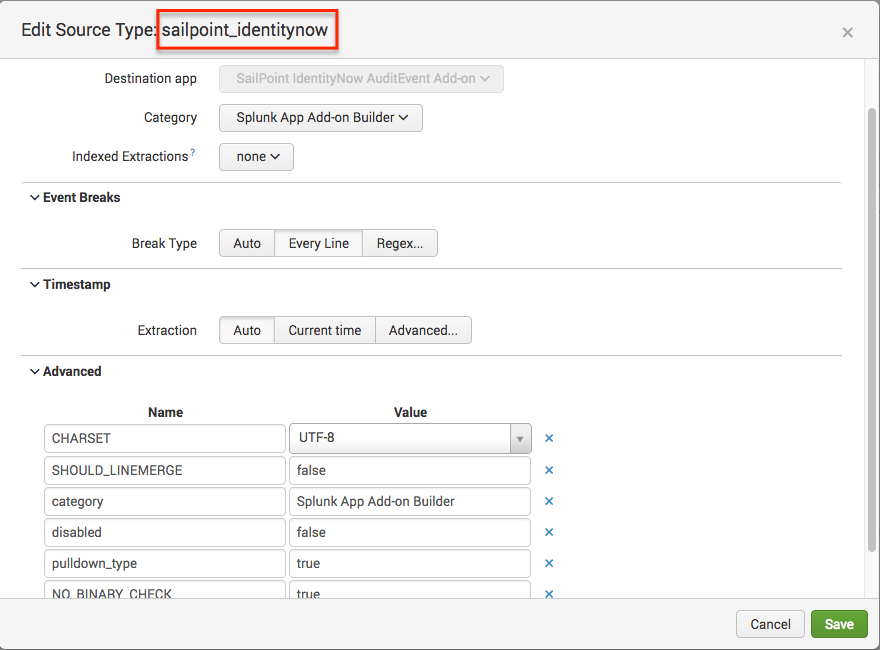
Task: Click the Save button
Action: click(x=838, y=624)
